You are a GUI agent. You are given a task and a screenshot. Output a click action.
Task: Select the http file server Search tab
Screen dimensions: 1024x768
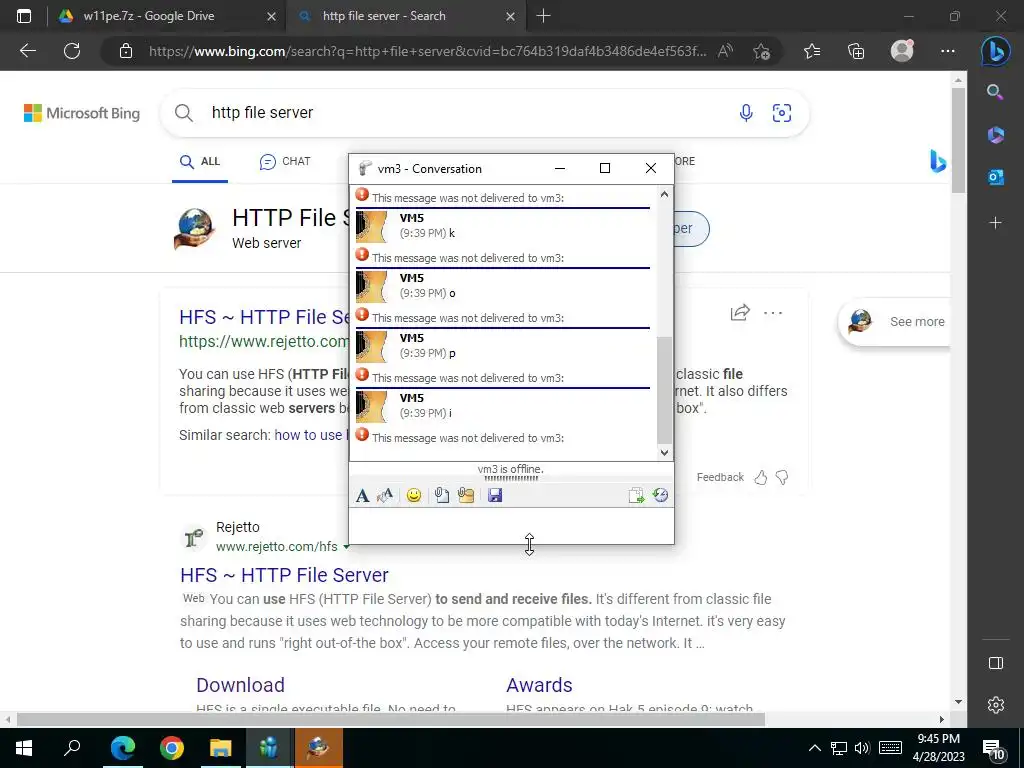[x=384, y=16]
